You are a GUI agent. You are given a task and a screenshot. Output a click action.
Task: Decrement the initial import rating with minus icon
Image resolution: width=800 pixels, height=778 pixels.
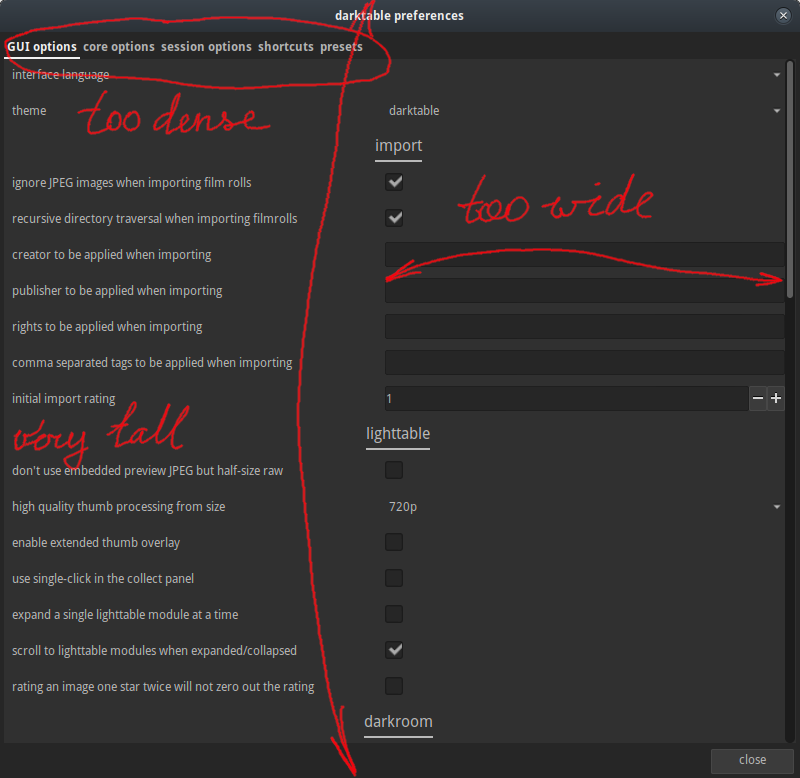click(x=757, y=398)
